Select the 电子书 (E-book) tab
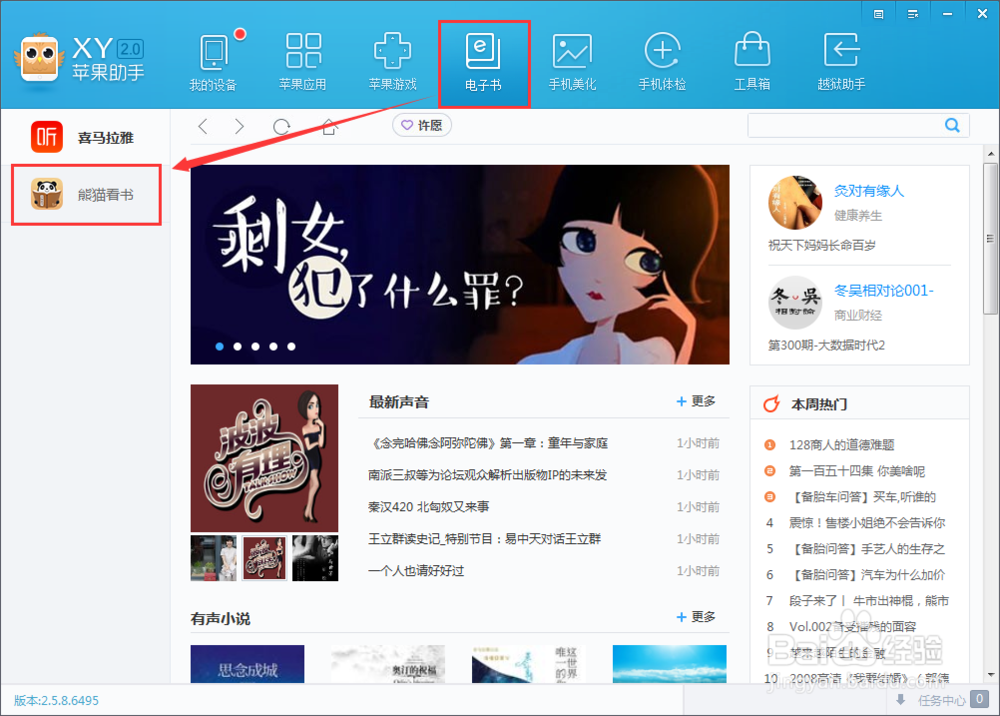The image size is (1000, 716). tap(483, 63)
